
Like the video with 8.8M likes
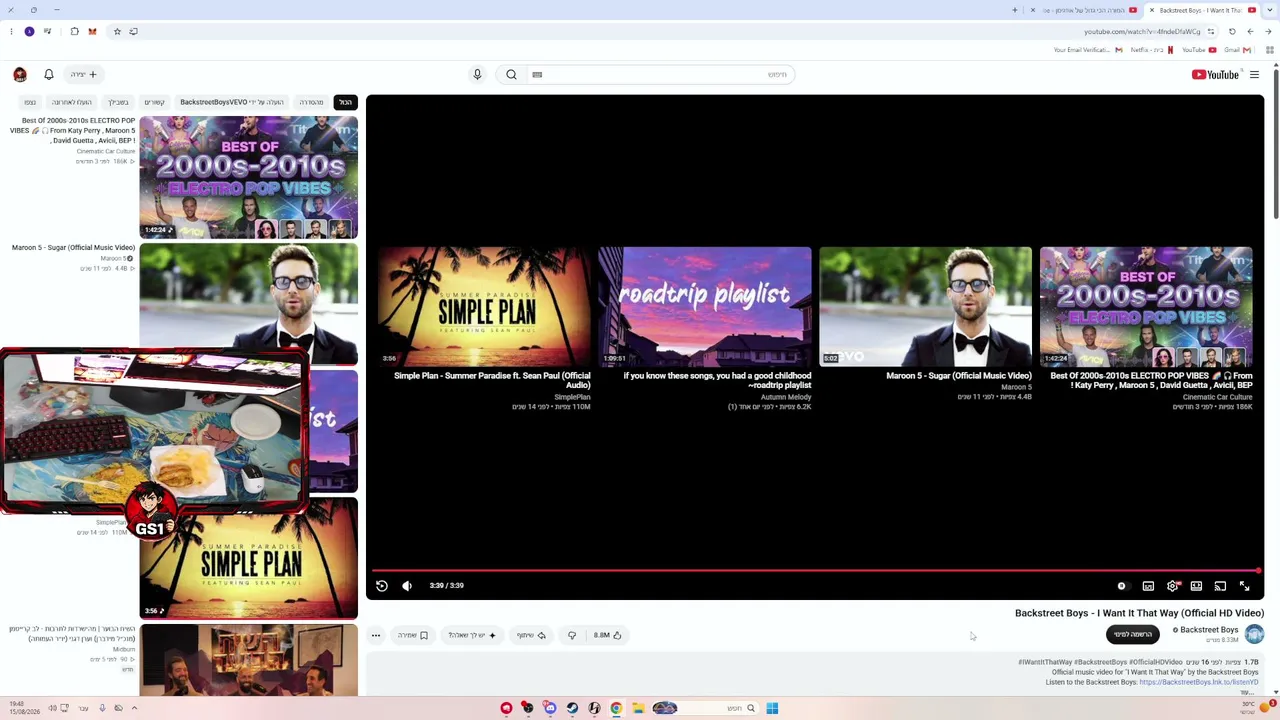coord(608,635)
